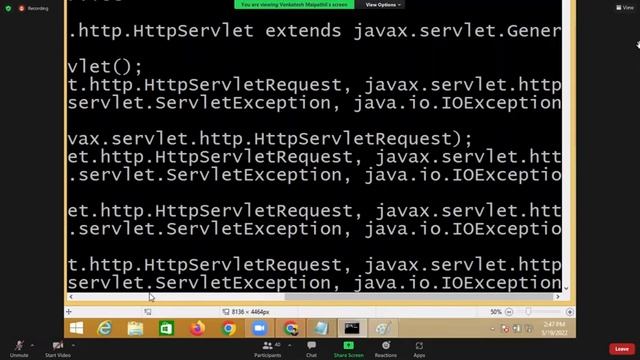Click the horizontal scrollbar left arrow
Screen dimensions: 640x360
tap(71, 297)
